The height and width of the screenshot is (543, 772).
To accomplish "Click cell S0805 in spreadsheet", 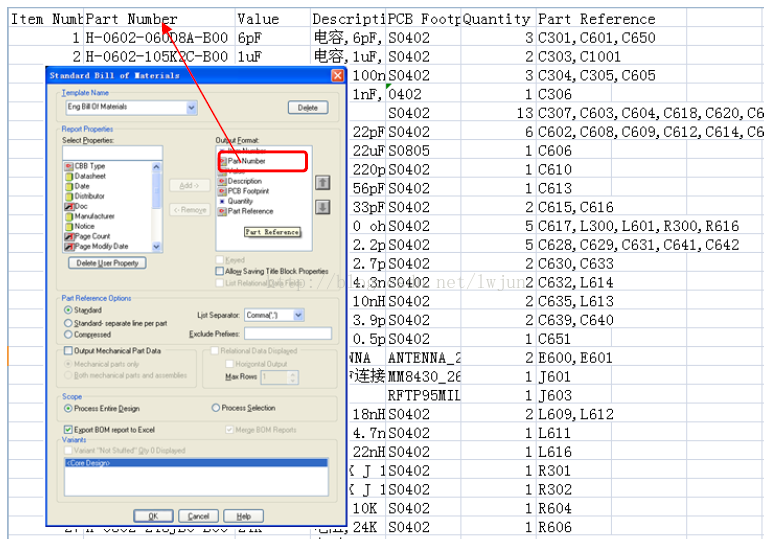I will (423, 151).
